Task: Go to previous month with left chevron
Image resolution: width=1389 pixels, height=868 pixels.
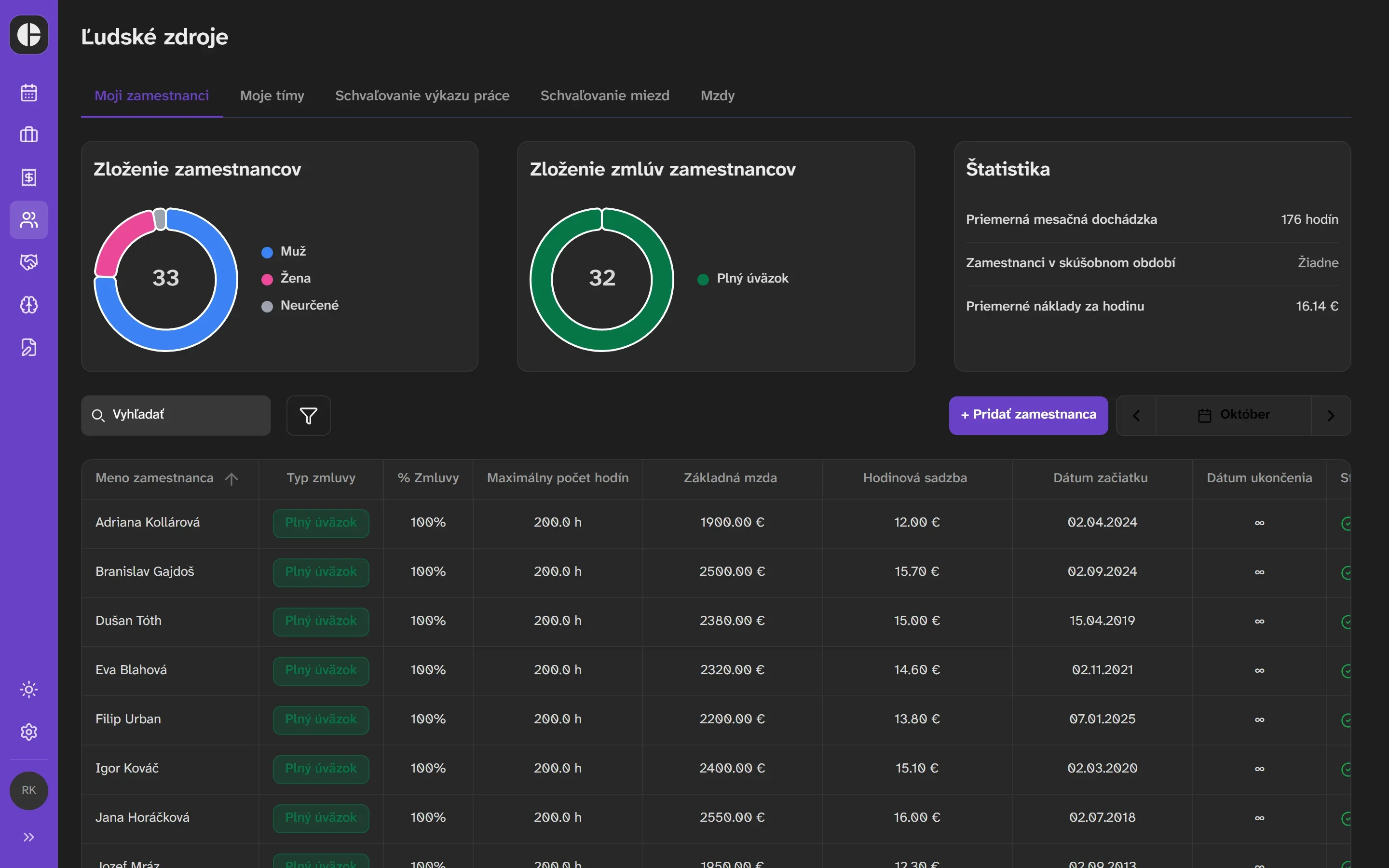Action: 1136,416
